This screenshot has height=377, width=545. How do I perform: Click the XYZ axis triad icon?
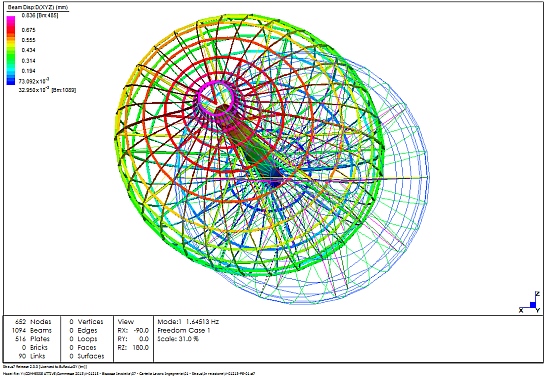point(530,302)
